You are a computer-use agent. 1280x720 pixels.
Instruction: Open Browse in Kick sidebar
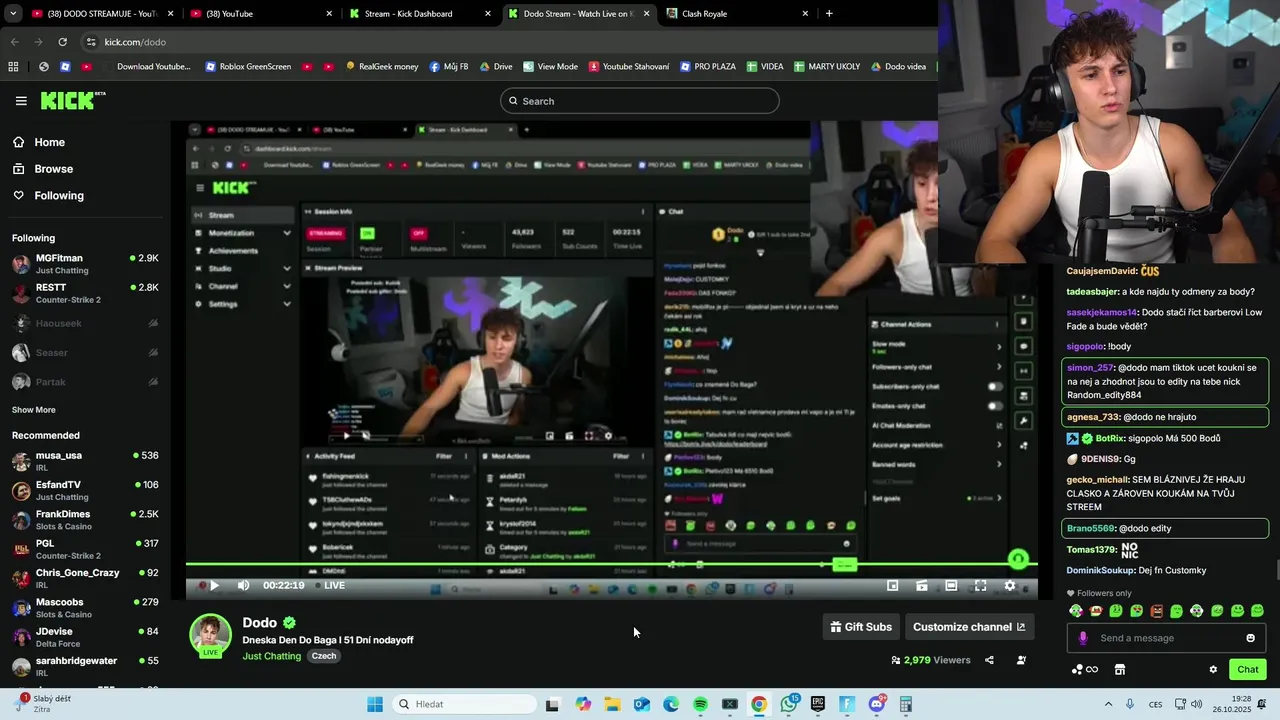[44, 169]
